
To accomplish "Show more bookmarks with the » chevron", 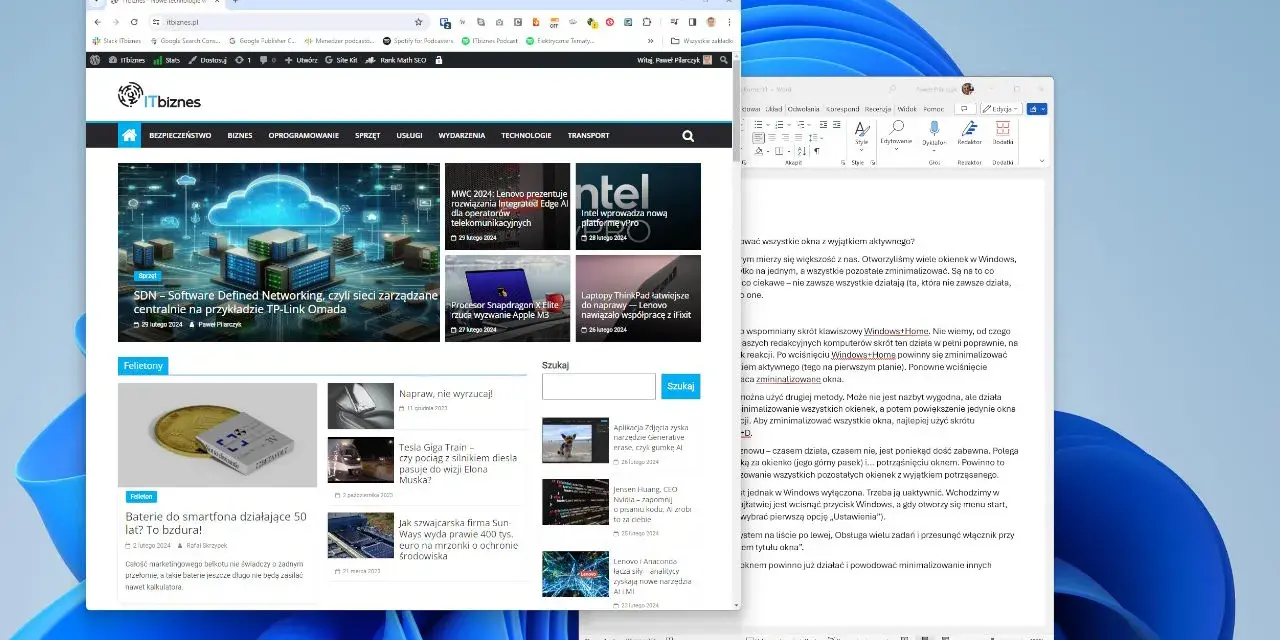I will (650, 41).
